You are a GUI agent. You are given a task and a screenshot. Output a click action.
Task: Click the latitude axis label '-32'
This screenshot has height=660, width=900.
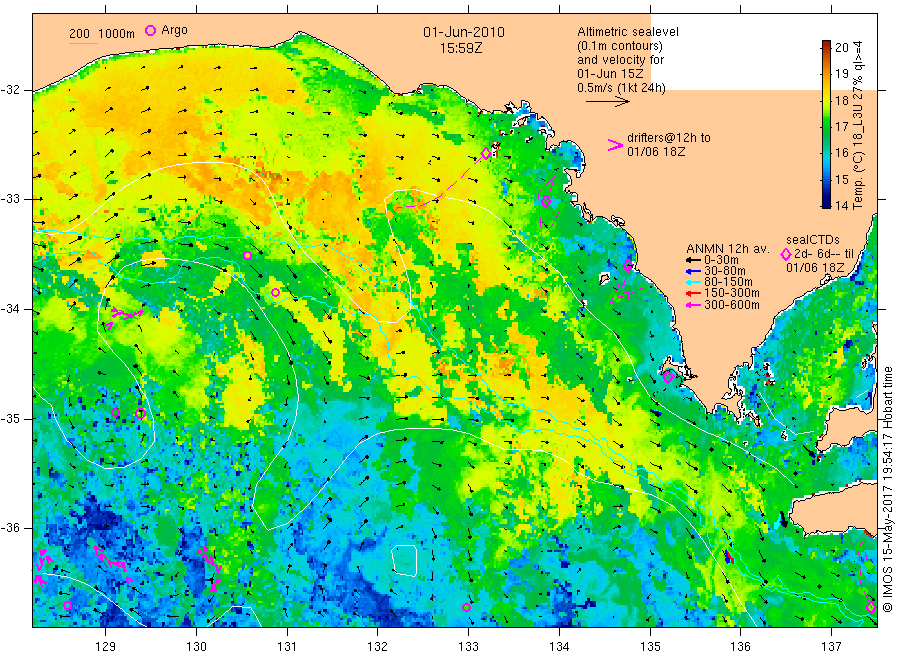[10, 91]
